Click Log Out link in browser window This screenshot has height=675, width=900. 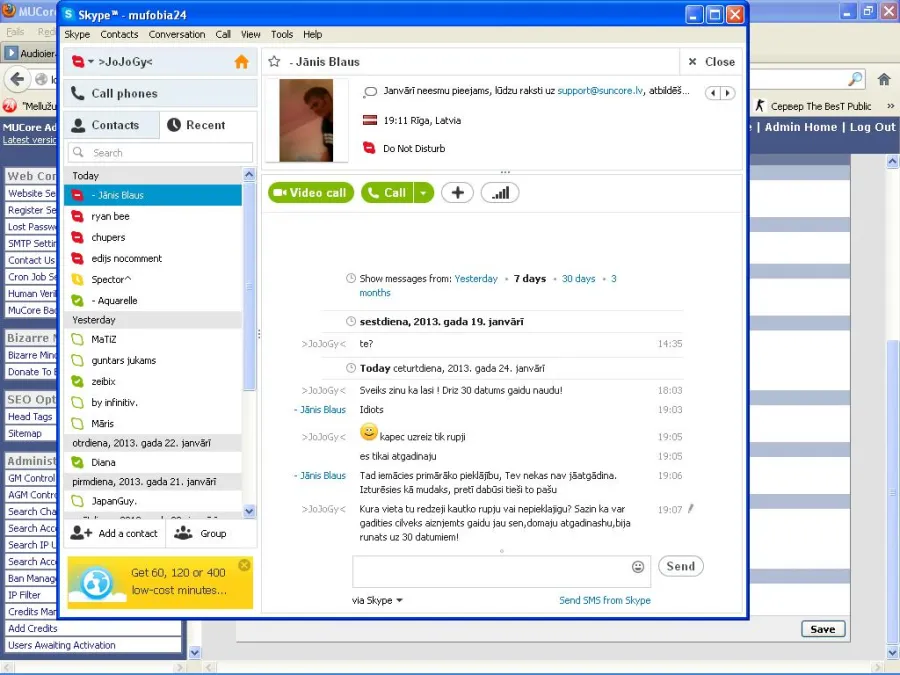click(x=872, y=127)
